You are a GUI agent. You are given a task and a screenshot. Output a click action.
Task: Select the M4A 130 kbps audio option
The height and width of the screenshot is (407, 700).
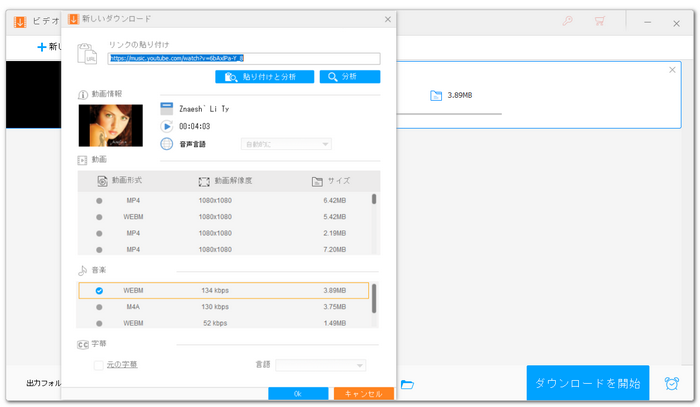(x=99, y=307)
